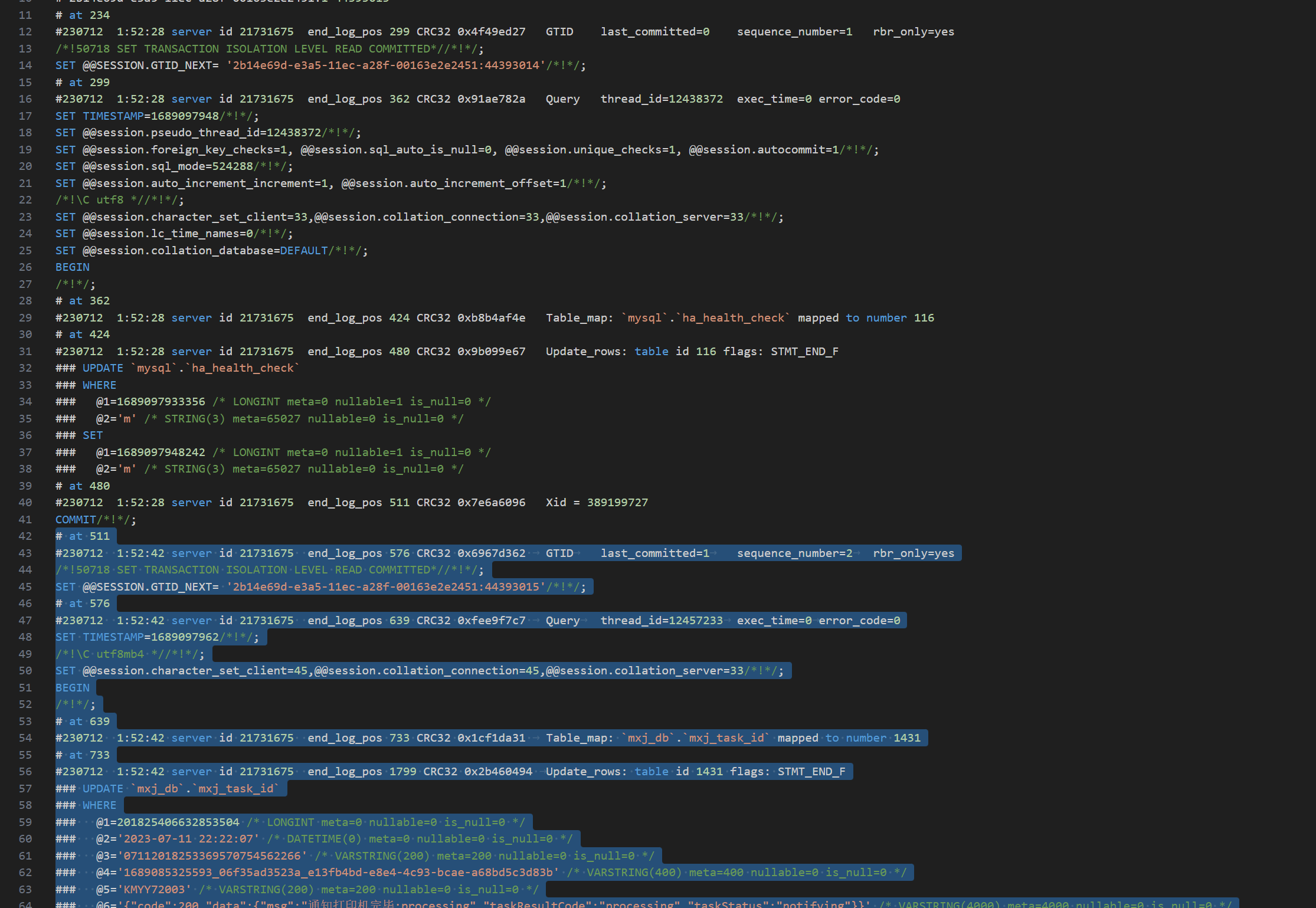1316x908 pixels.
Task: Click line number 30 in the gutter
Action: pos(25,335)
